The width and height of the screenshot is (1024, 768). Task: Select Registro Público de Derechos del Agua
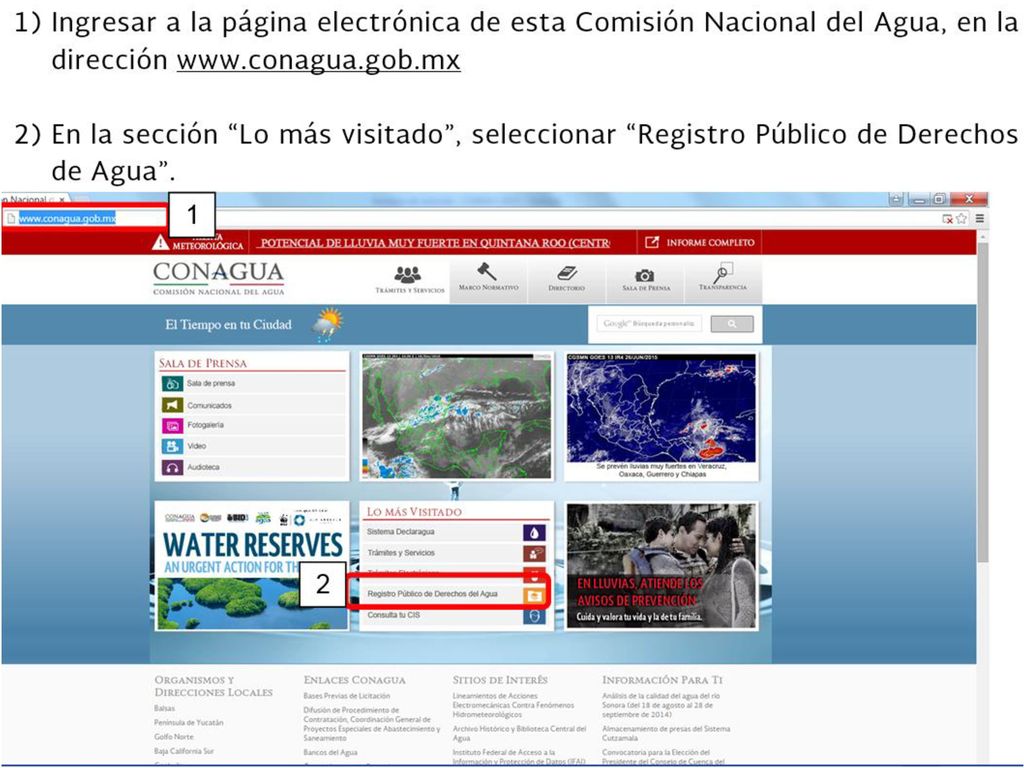(x=432, y=594)
